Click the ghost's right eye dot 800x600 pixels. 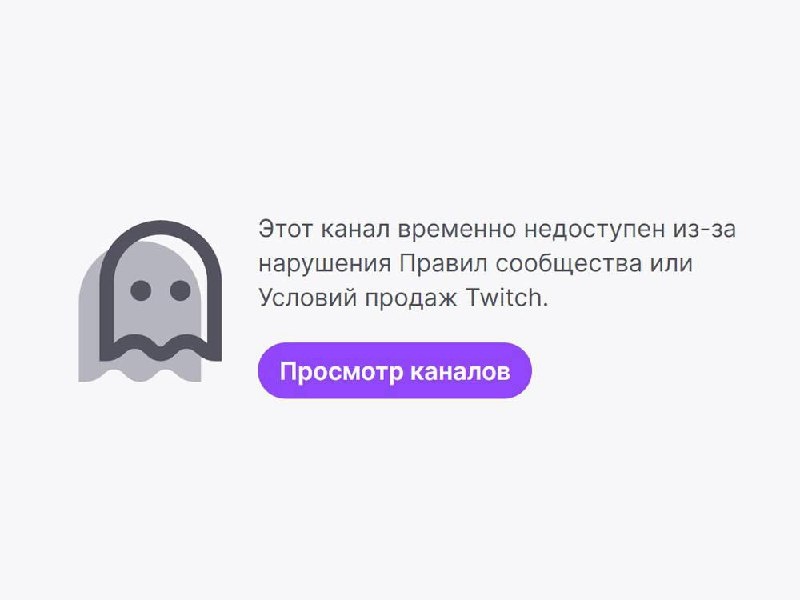point(180,290)
